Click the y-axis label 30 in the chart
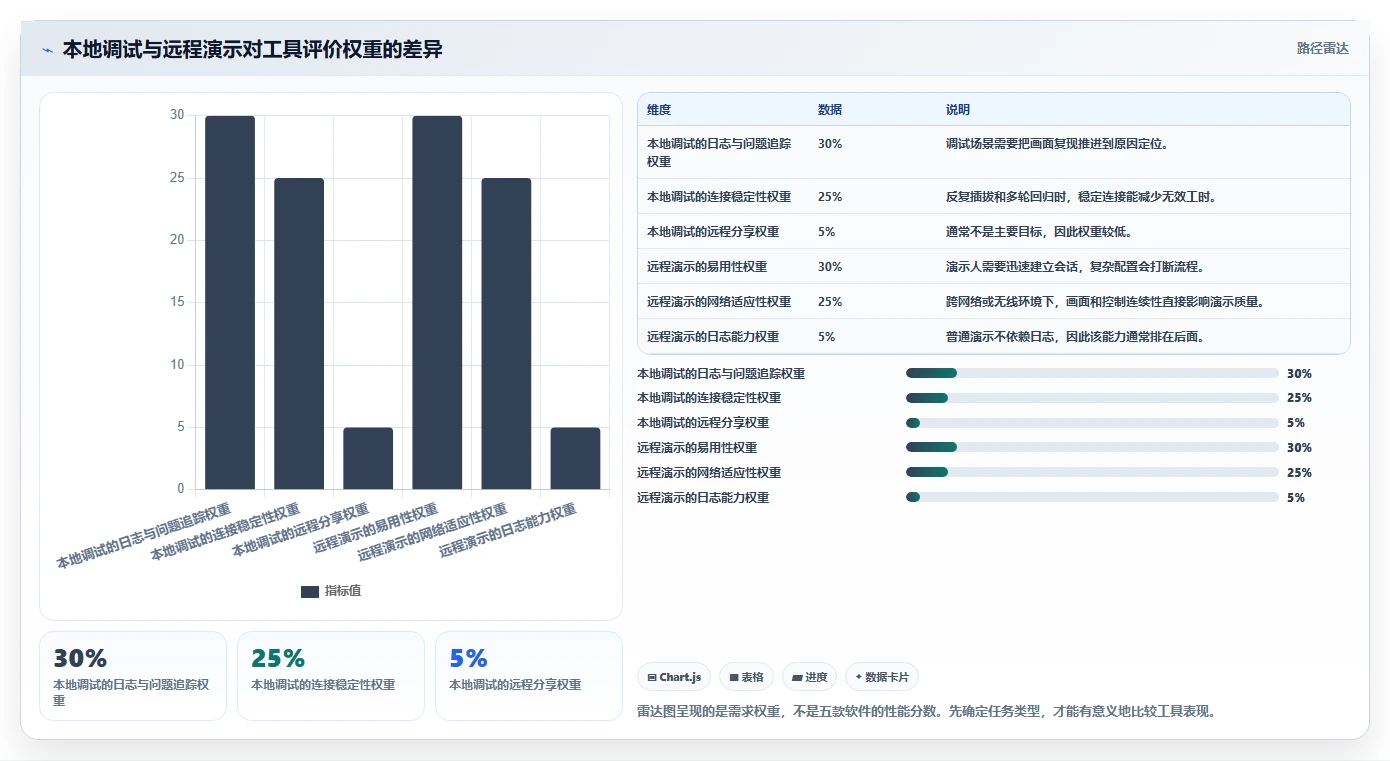This screenshot has width=1390, height=761. tap(177, 115)
